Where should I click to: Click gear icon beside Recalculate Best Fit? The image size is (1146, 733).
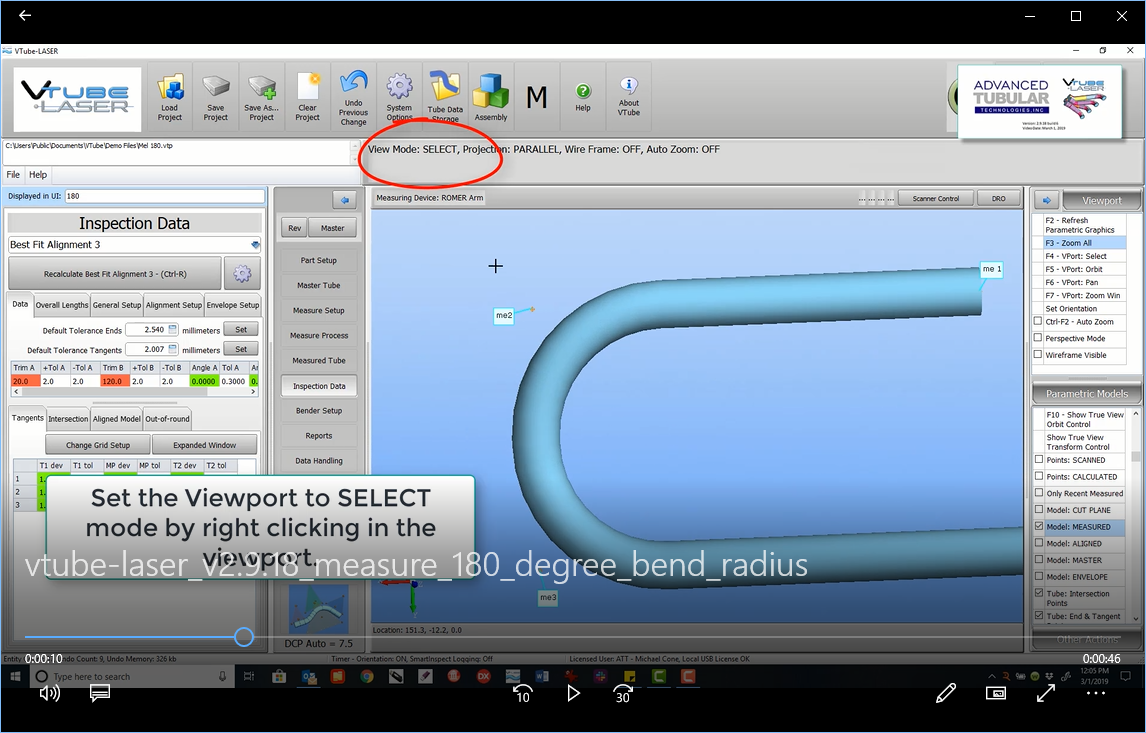pyautogui.click(x=241, y=273)
